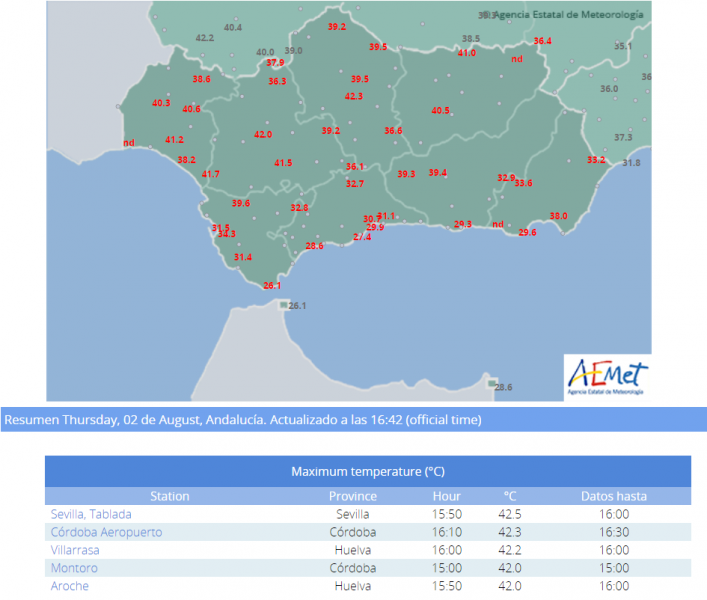Open the Sevilla, Tablada station link
707x600 pixels.
[x=91, y=514]
